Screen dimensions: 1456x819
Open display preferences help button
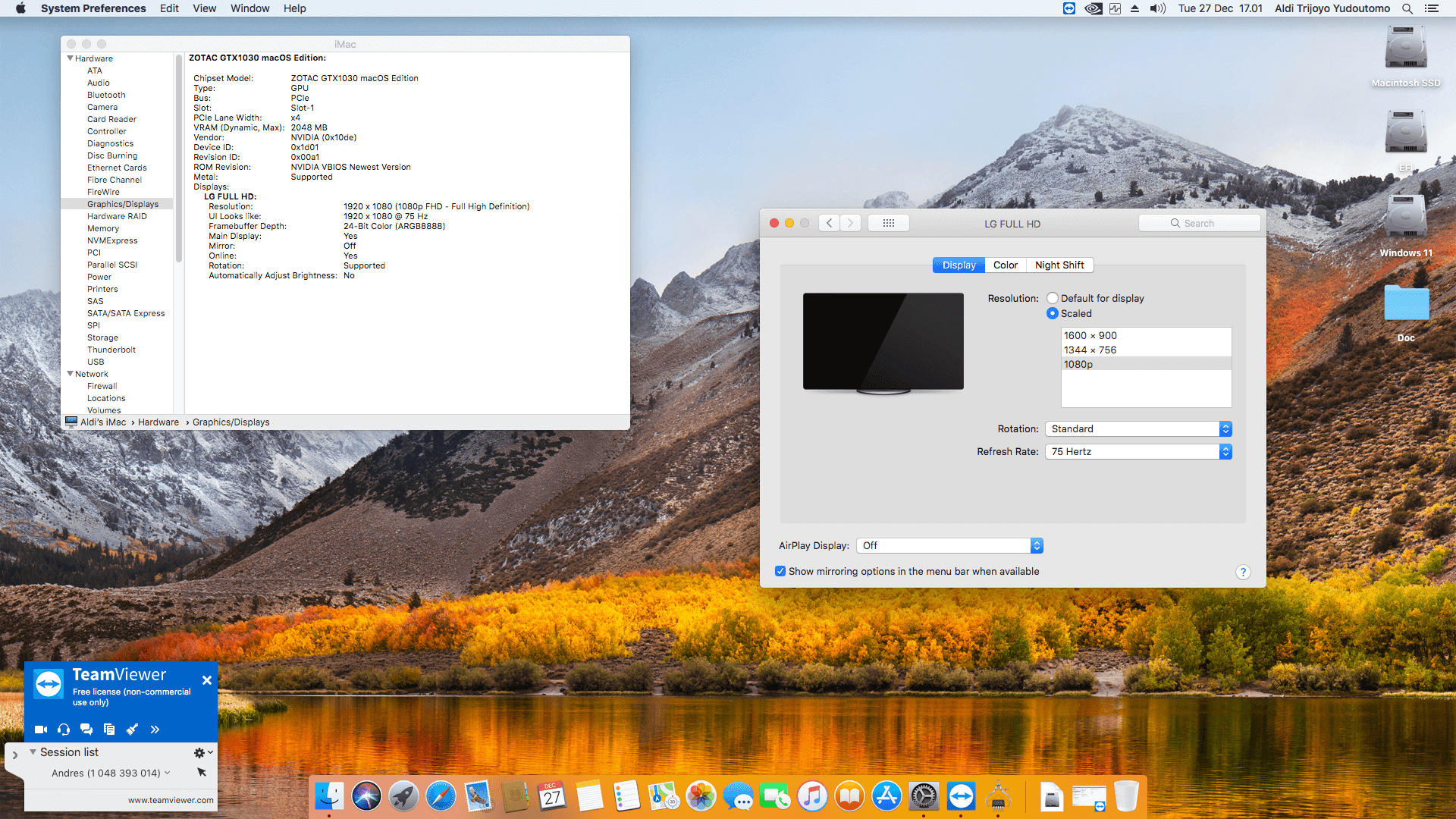tap(1243, 572)
